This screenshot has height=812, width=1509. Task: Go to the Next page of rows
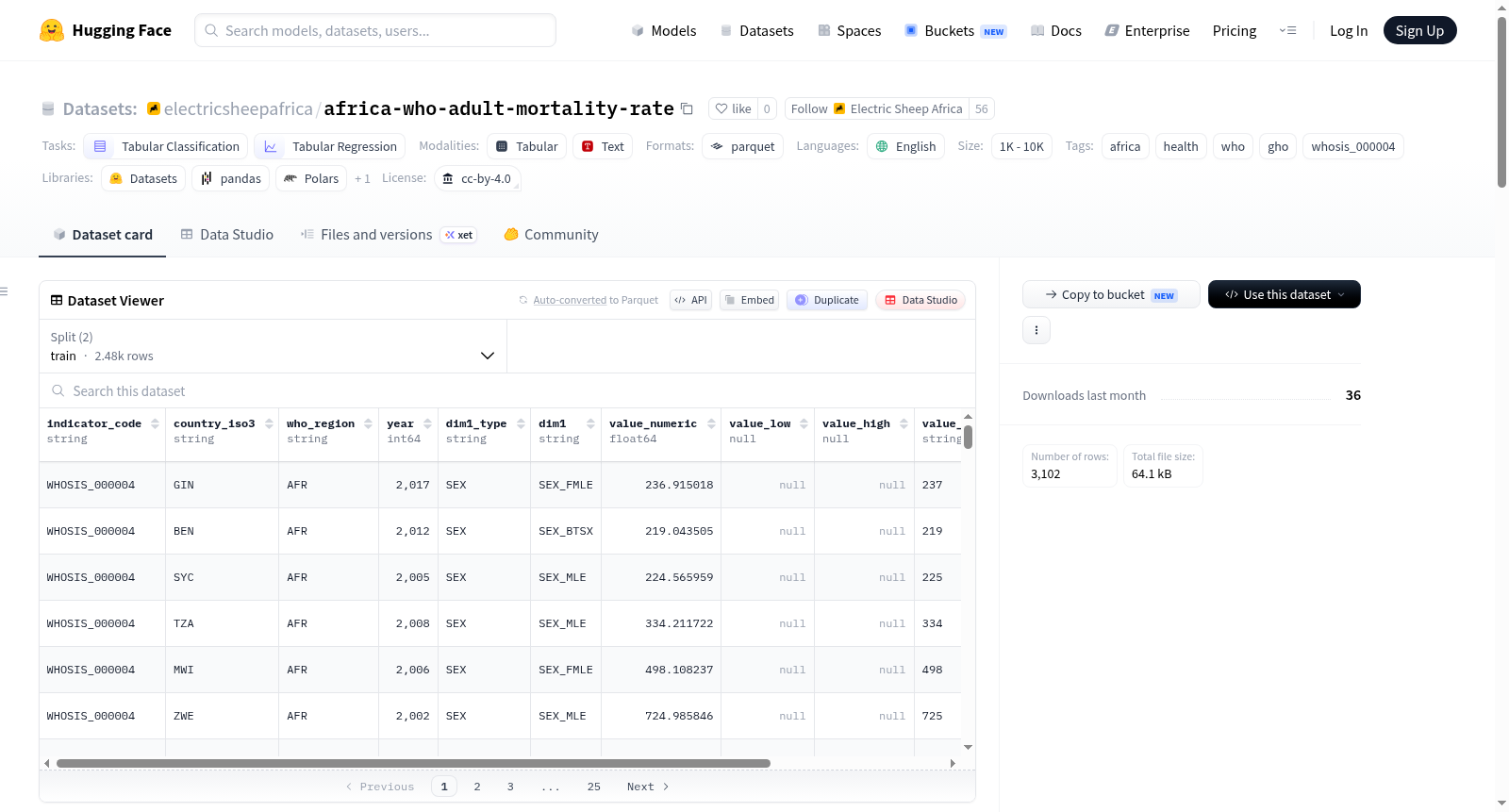648,787
